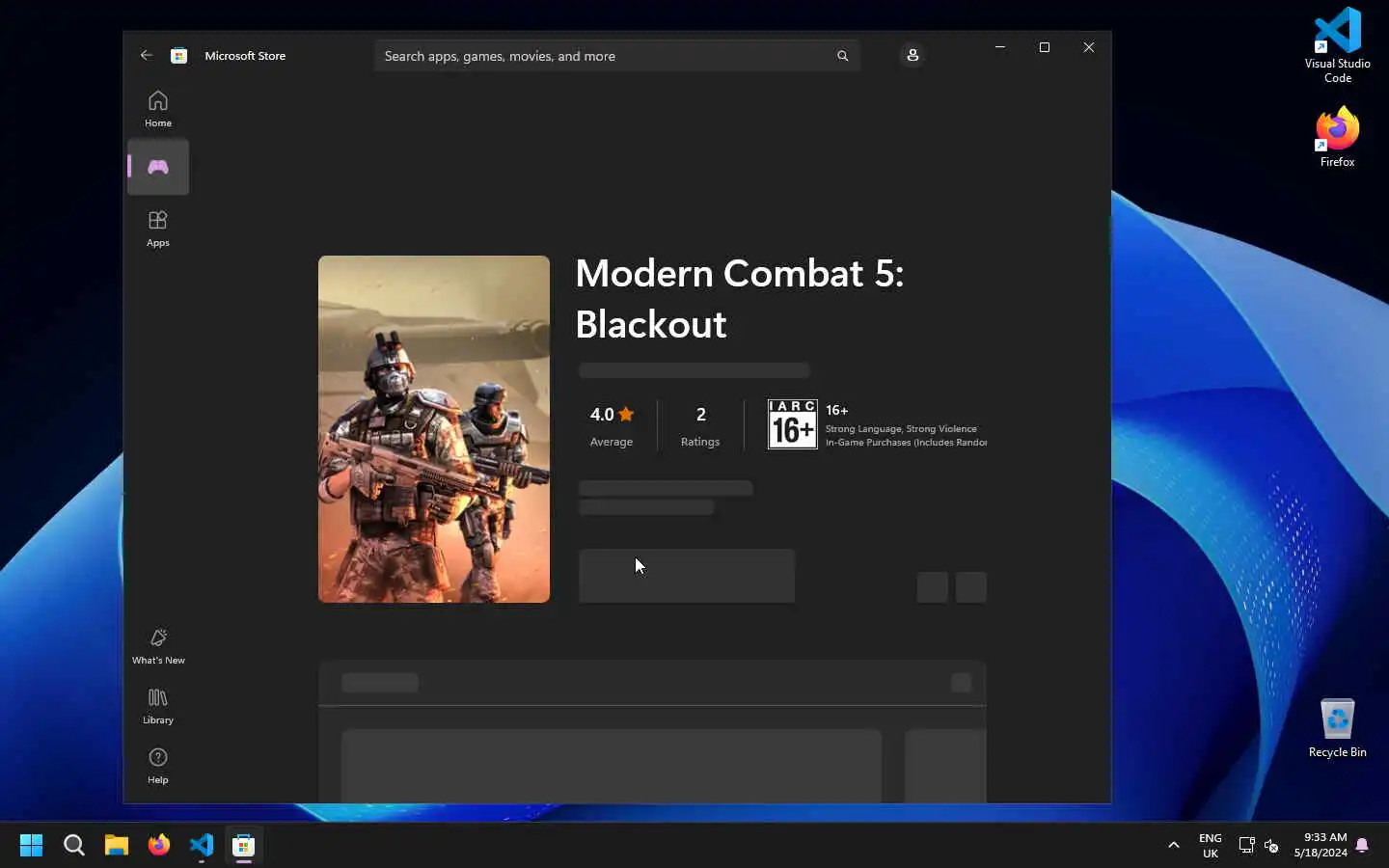Open the Home section in sidebar

pos(158,108)
